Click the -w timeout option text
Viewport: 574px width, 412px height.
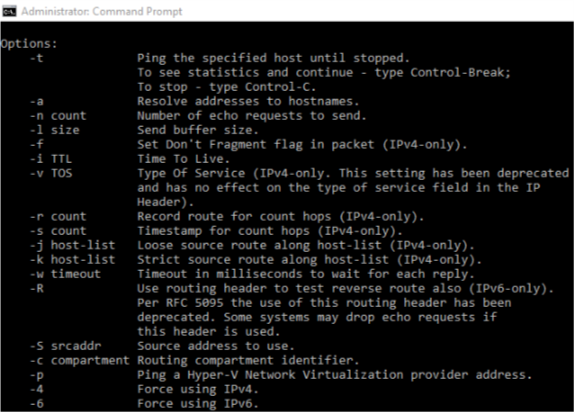click(65, 274)
